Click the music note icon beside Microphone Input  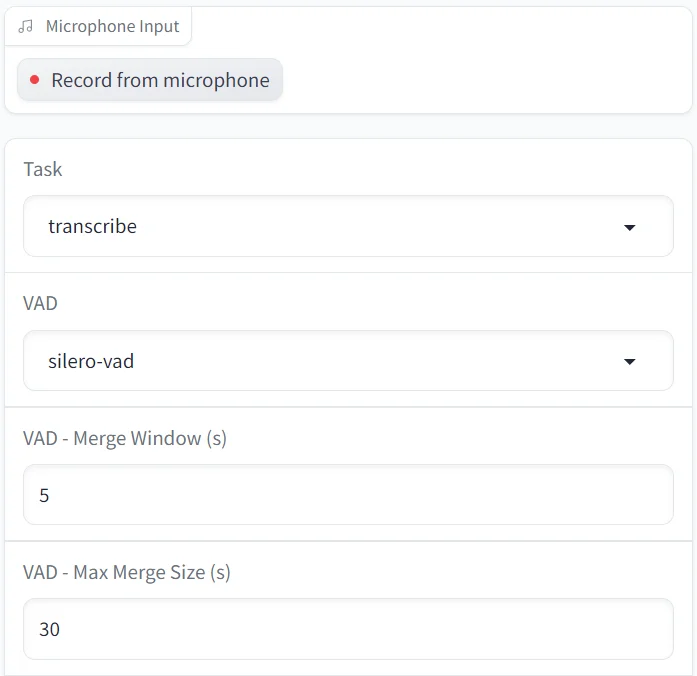pos(26,27)
